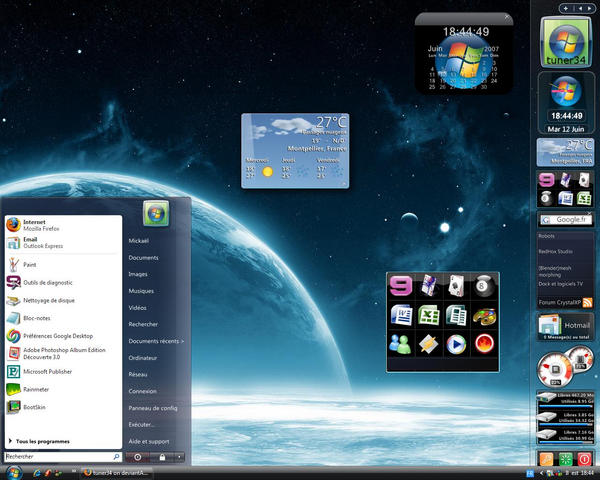
Task: Open Paint from the Start menu
Action: pos(64,264)
